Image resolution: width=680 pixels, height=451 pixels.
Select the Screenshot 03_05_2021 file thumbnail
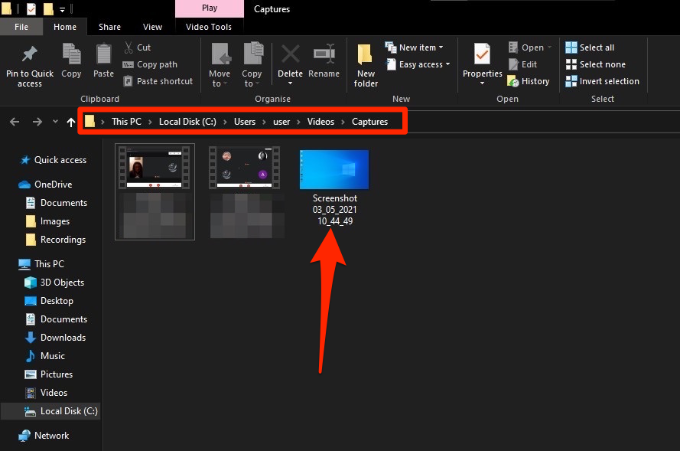pos(334,170)
